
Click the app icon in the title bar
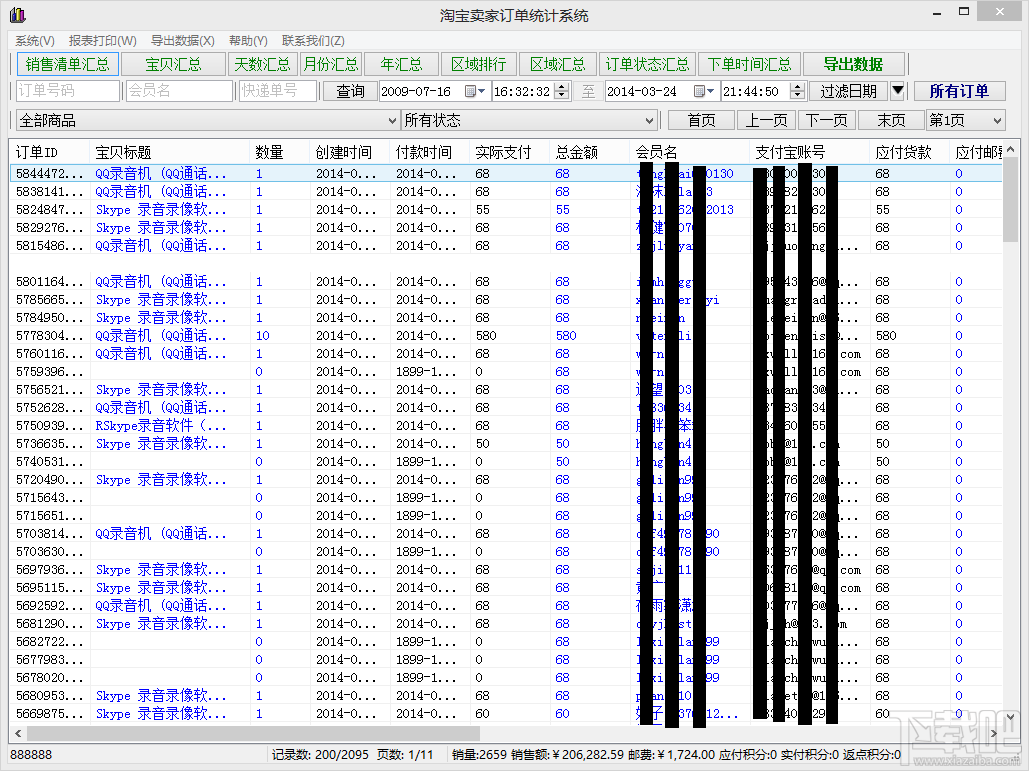[18, 14]
